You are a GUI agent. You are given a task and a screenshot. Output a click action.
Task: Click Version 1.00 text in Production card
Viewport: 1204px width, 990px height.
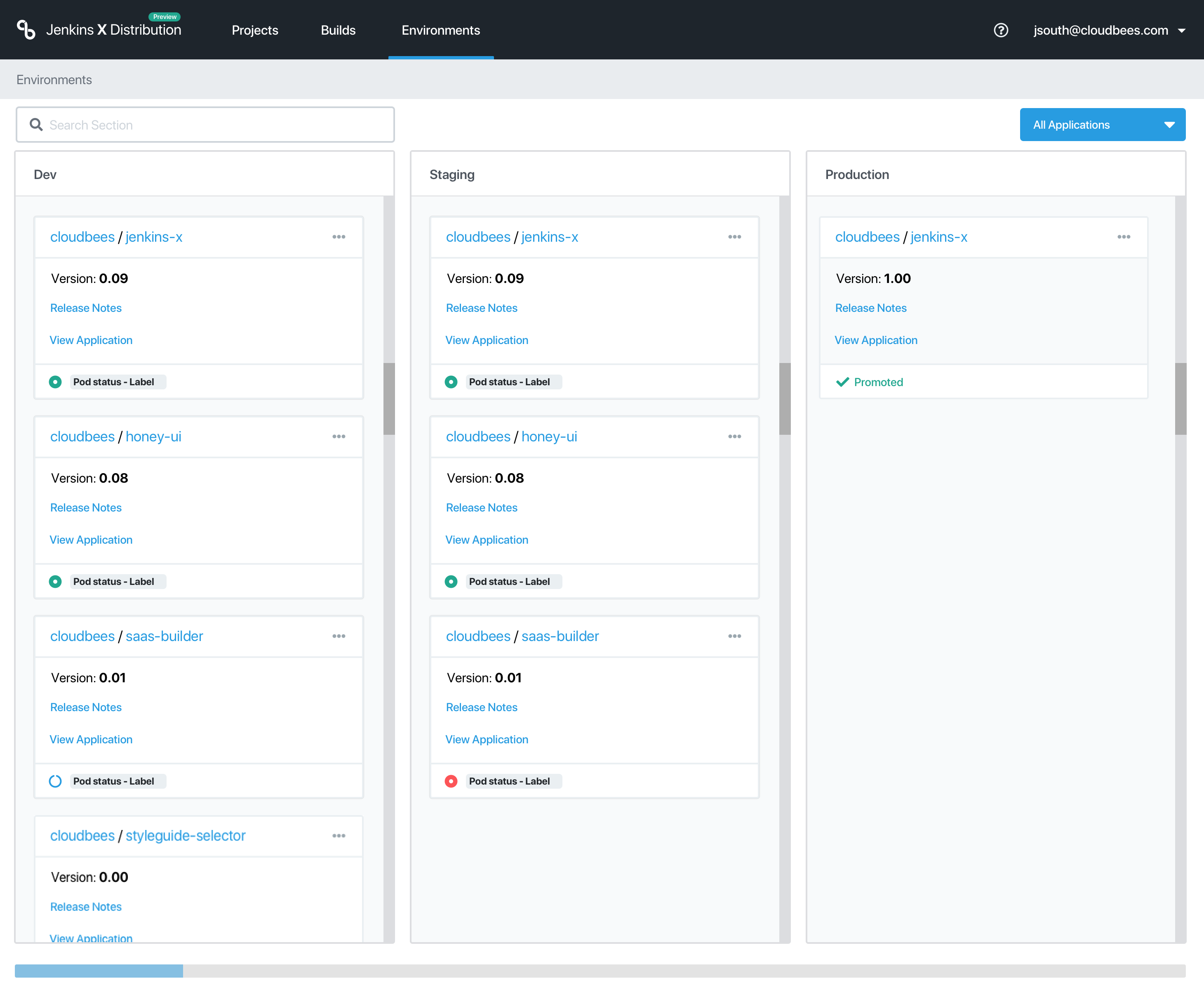point(873,278)
